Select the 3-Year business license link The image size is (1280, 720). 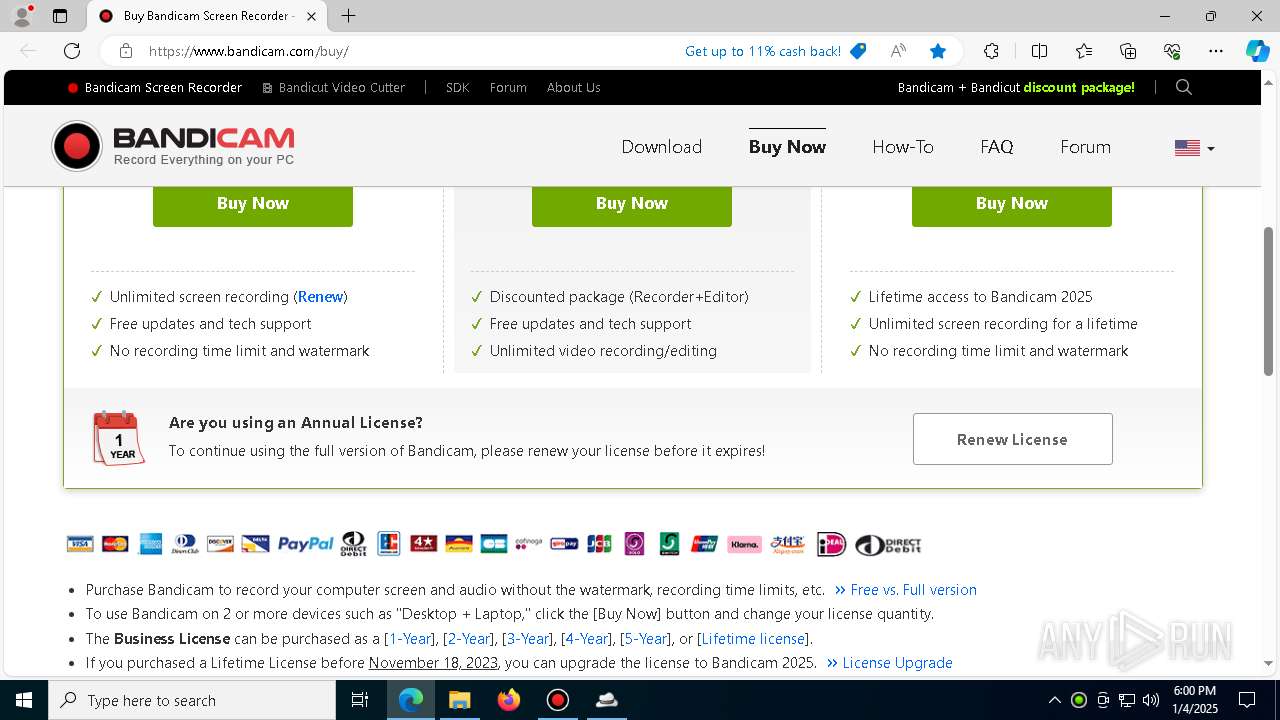528,639
